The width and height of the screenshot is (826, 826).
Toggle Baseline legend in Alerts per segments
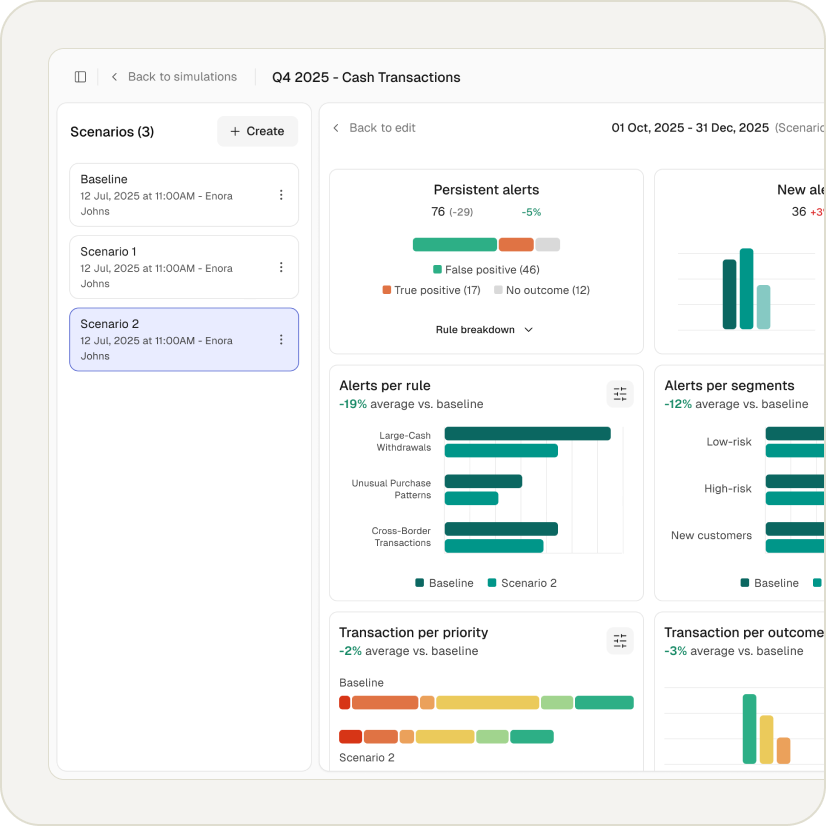[770, 583]
